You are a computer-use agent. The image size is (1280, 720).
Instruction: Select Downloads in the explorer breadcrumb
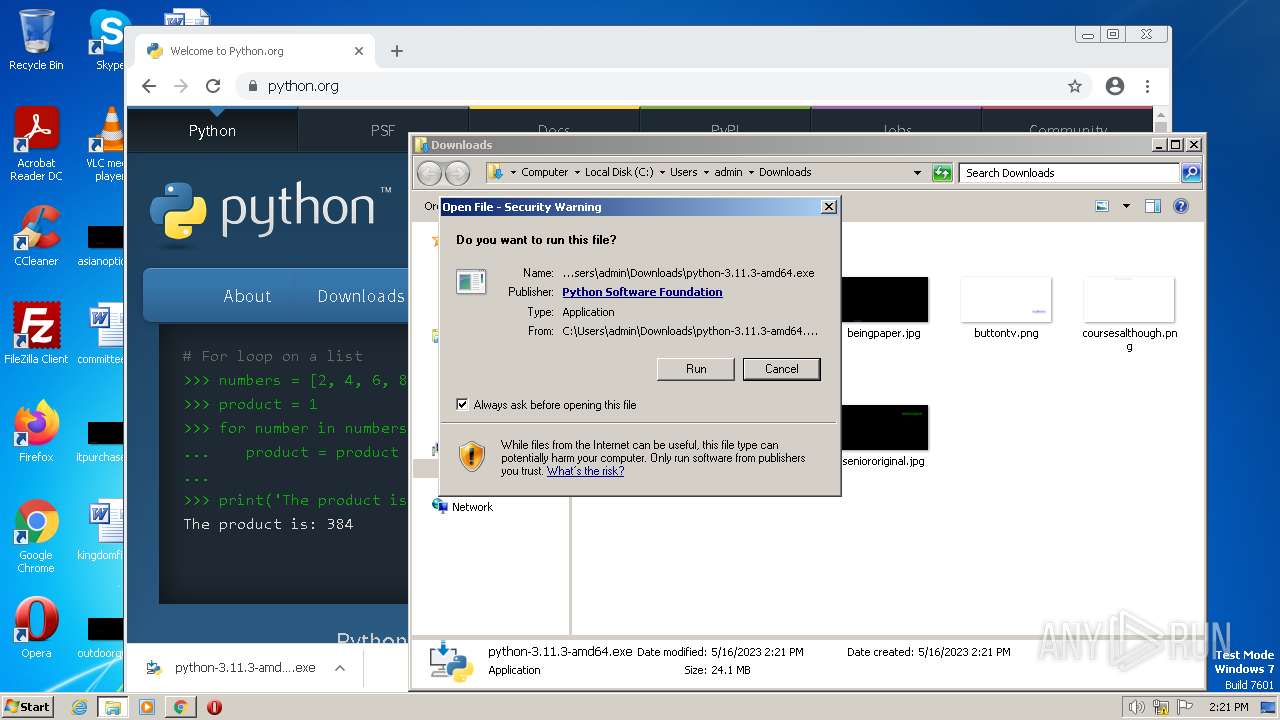point(785,172)
